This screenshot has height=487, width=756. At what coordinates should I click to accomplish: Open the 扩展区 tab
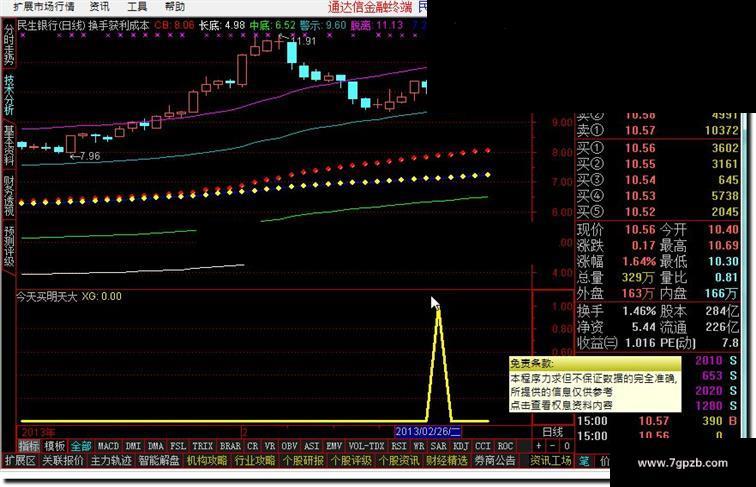(x=20, y=461)
